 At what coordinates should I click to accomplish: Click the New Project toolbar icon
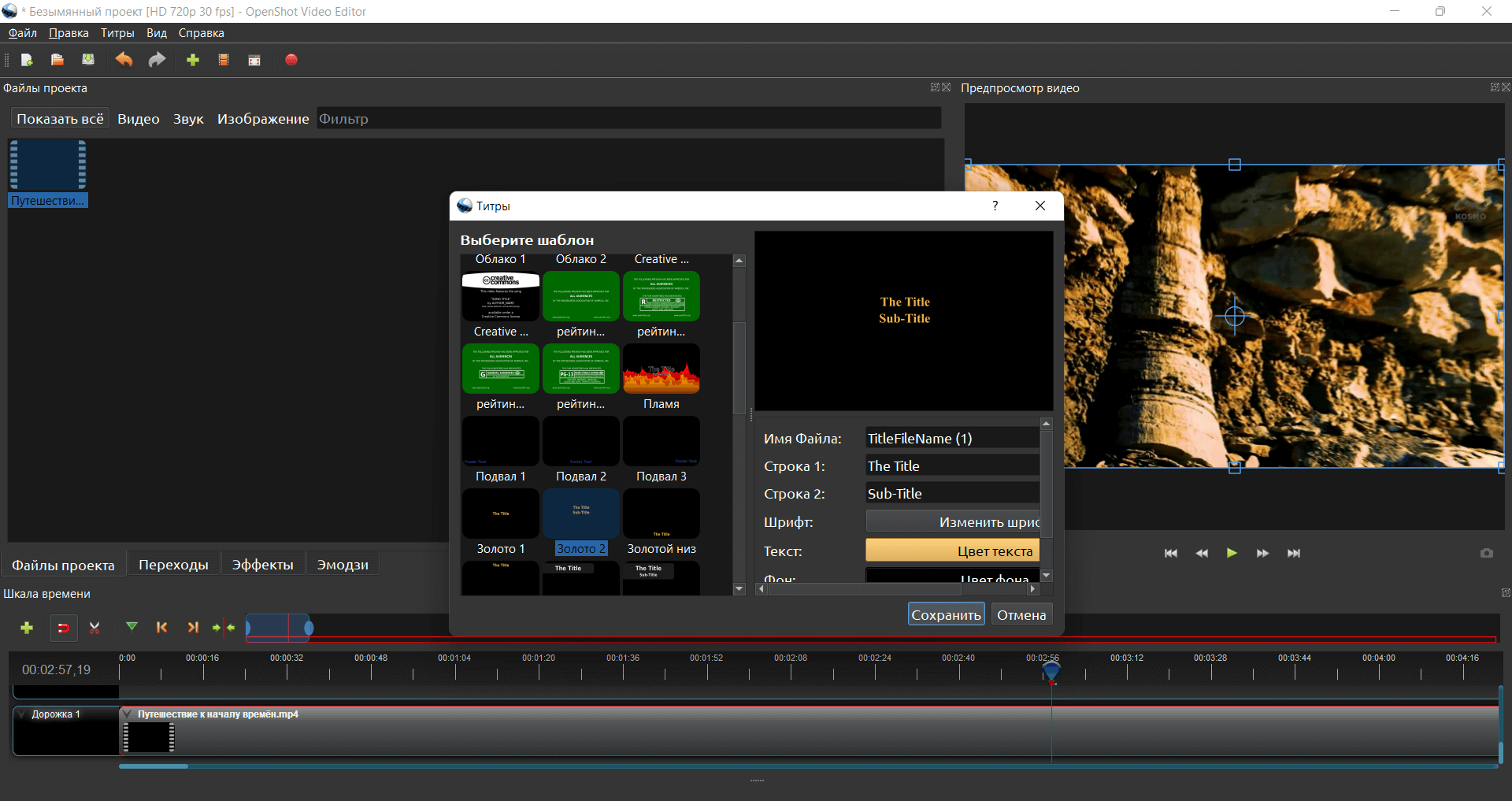[27, 60]
